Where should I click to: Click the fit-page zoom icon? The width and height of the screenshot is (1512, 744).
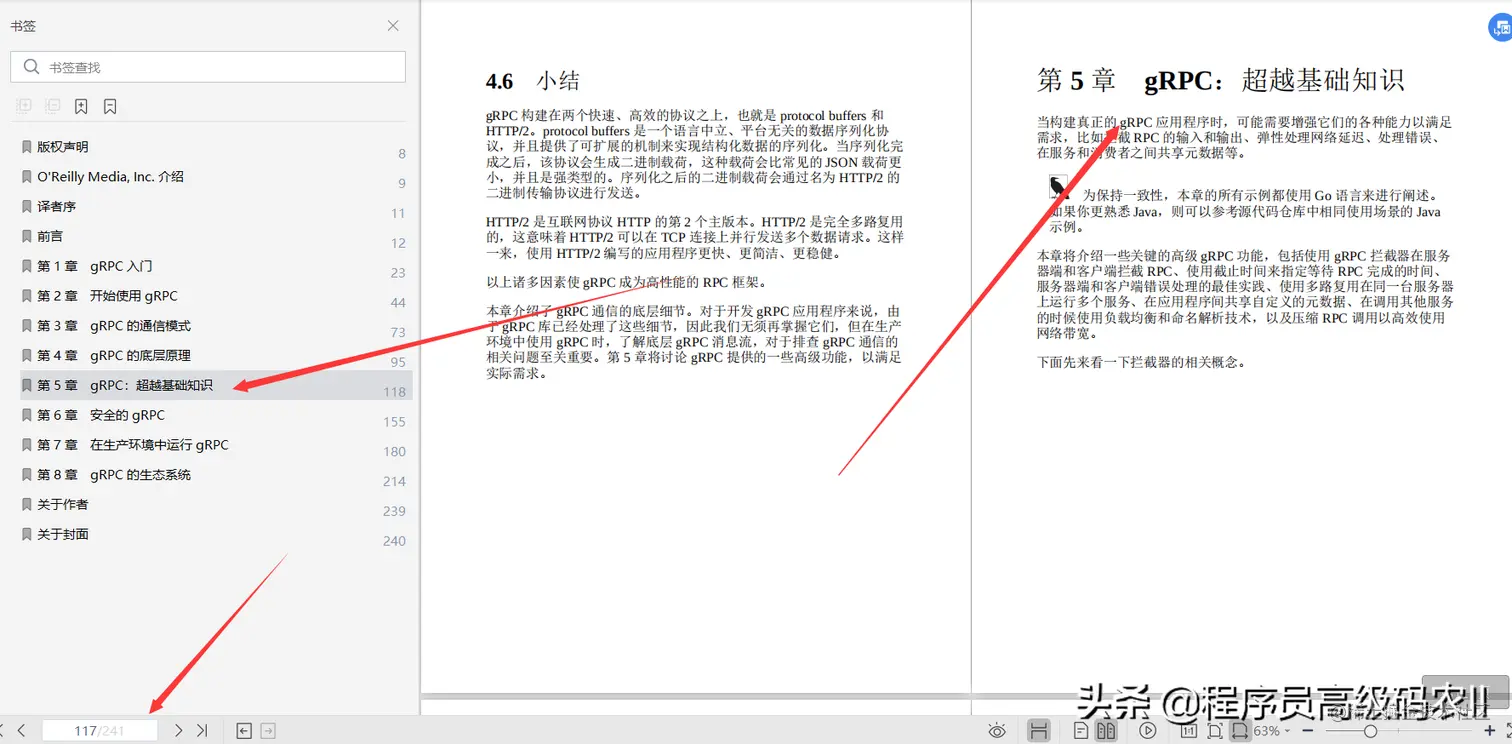pos(1216,731)
